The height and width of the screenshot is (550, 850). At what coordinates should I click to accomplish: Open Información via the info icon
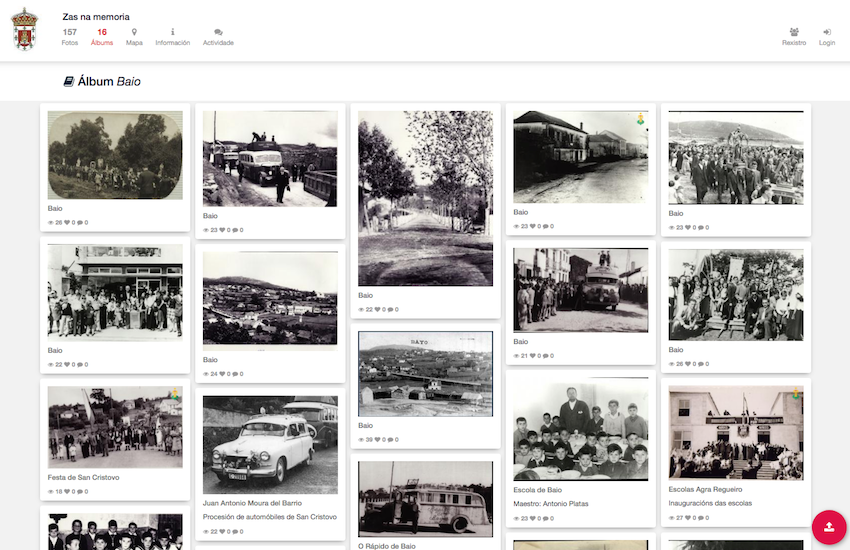tap(172, 32)
